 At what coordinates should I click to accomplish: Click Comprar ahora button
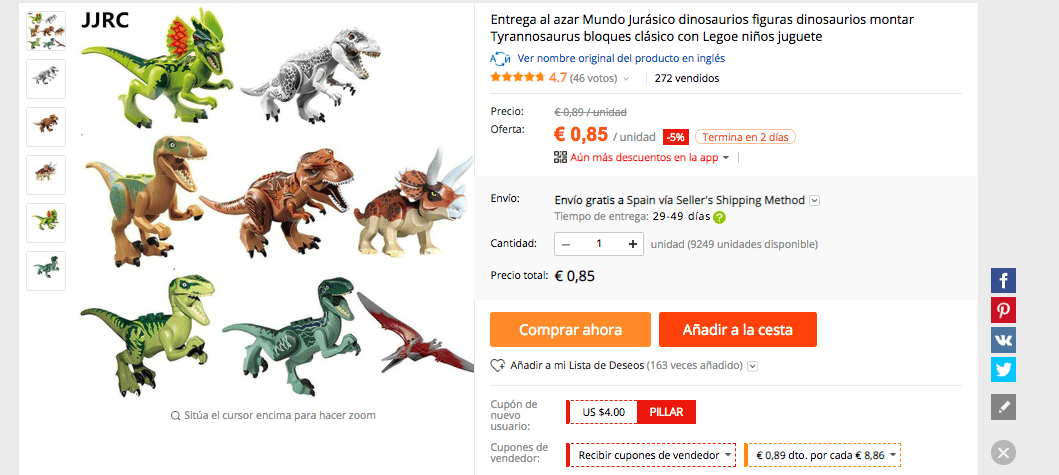[x=570, y=330]
